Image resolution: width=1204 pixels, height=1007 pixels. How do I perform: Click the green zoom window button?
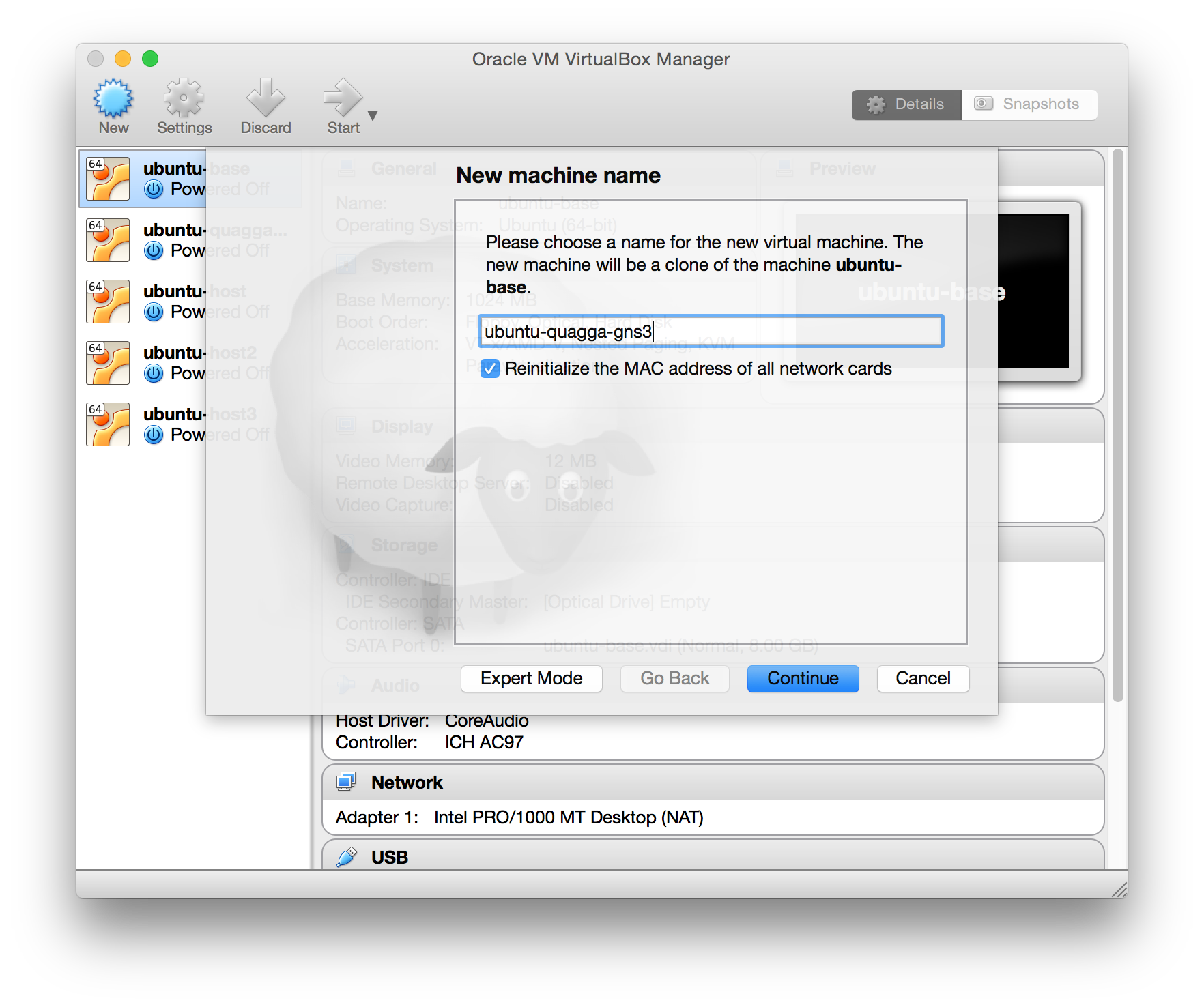[x=150, y=59]
